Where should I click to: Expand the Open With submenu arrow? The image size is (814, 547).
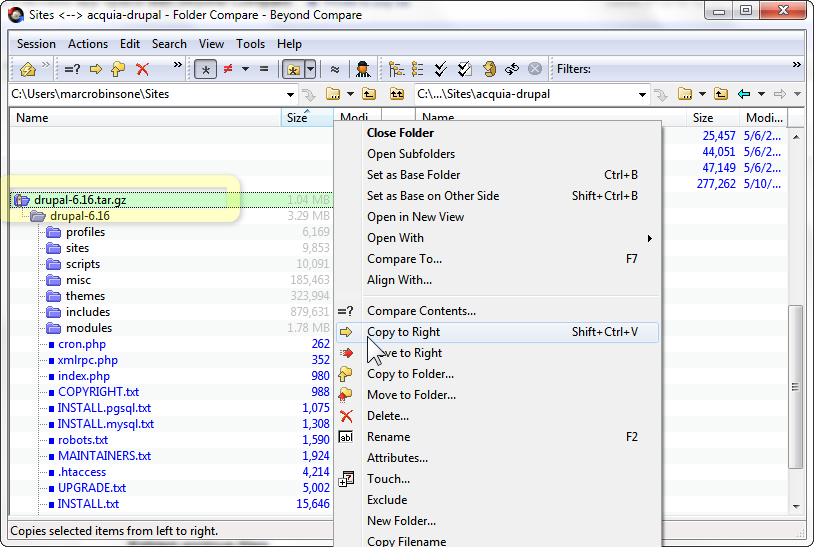(x=649, y=238)
